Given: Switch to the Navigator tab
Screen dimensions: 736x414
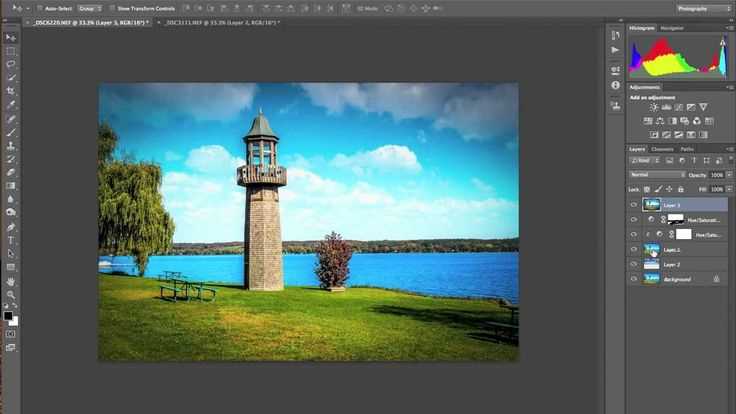Looking at the screenshot, I should click(x=672, y=28).
